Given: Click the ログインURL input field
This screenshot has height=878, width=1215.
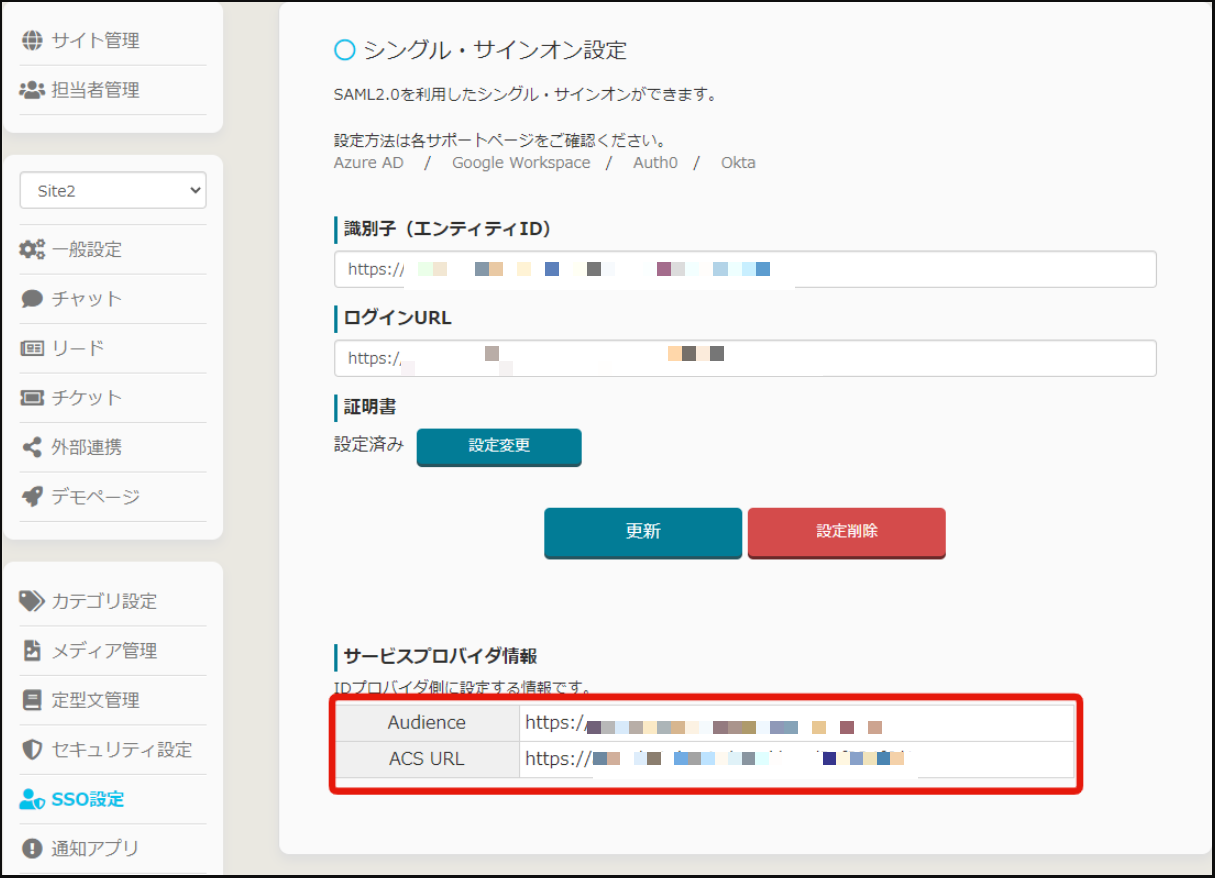Looking at the screenshot, I should coord(745,358).
